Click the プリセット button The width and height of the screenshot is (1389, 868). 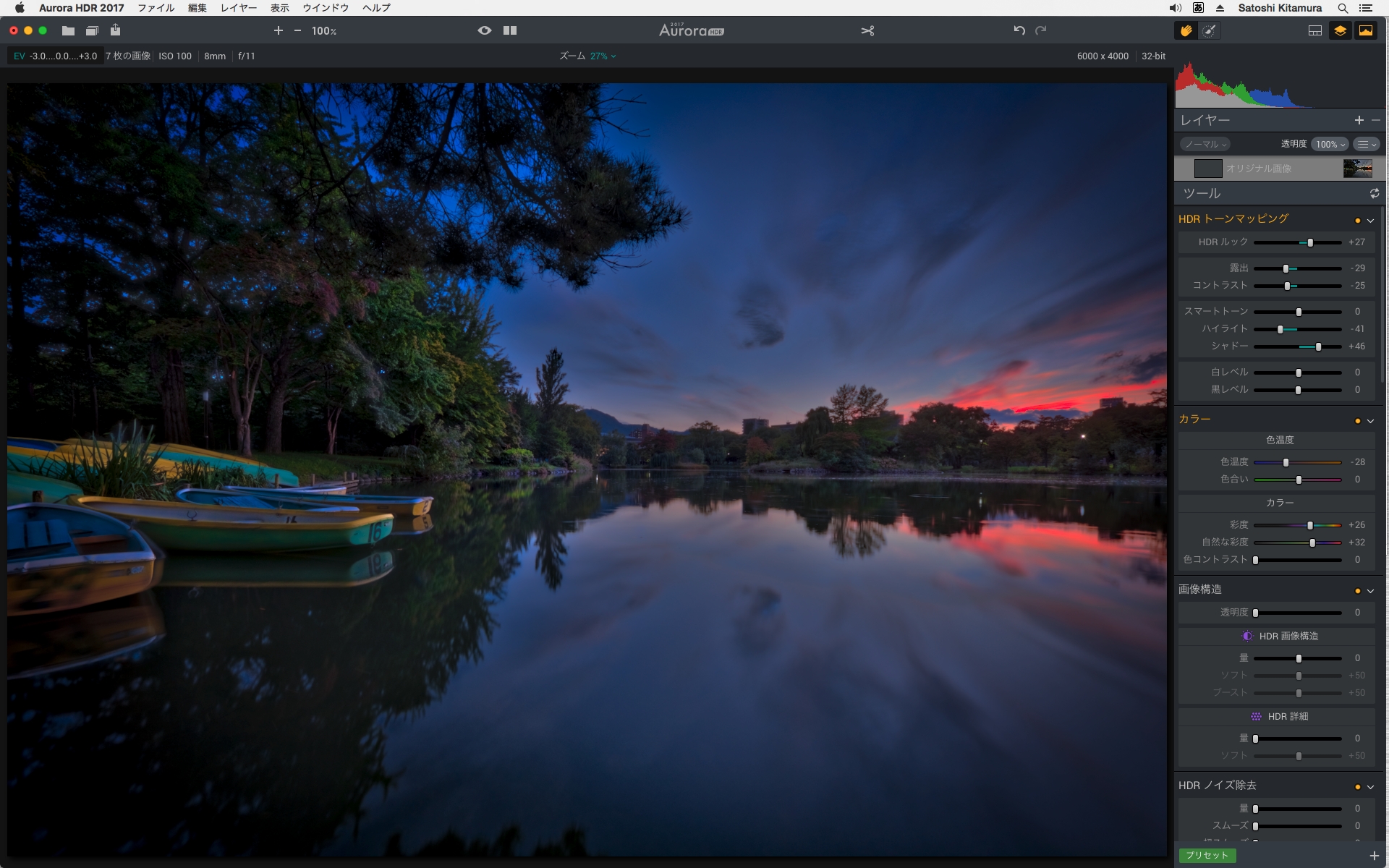(1207, 855)
